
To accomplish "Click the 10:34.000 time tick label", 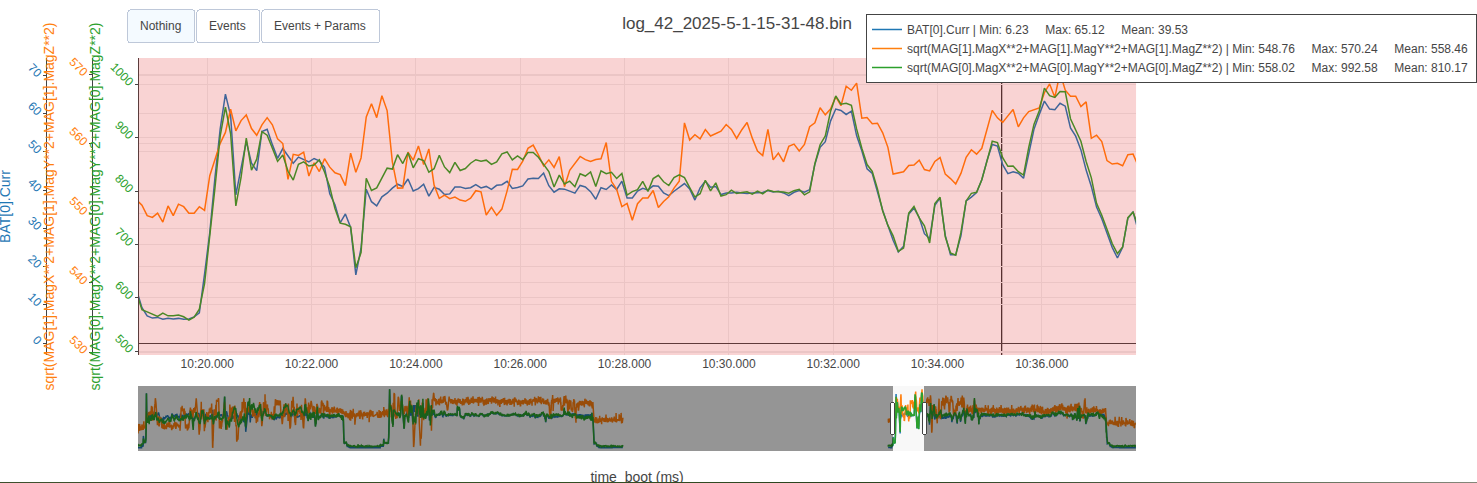I will tap(937, 363).
